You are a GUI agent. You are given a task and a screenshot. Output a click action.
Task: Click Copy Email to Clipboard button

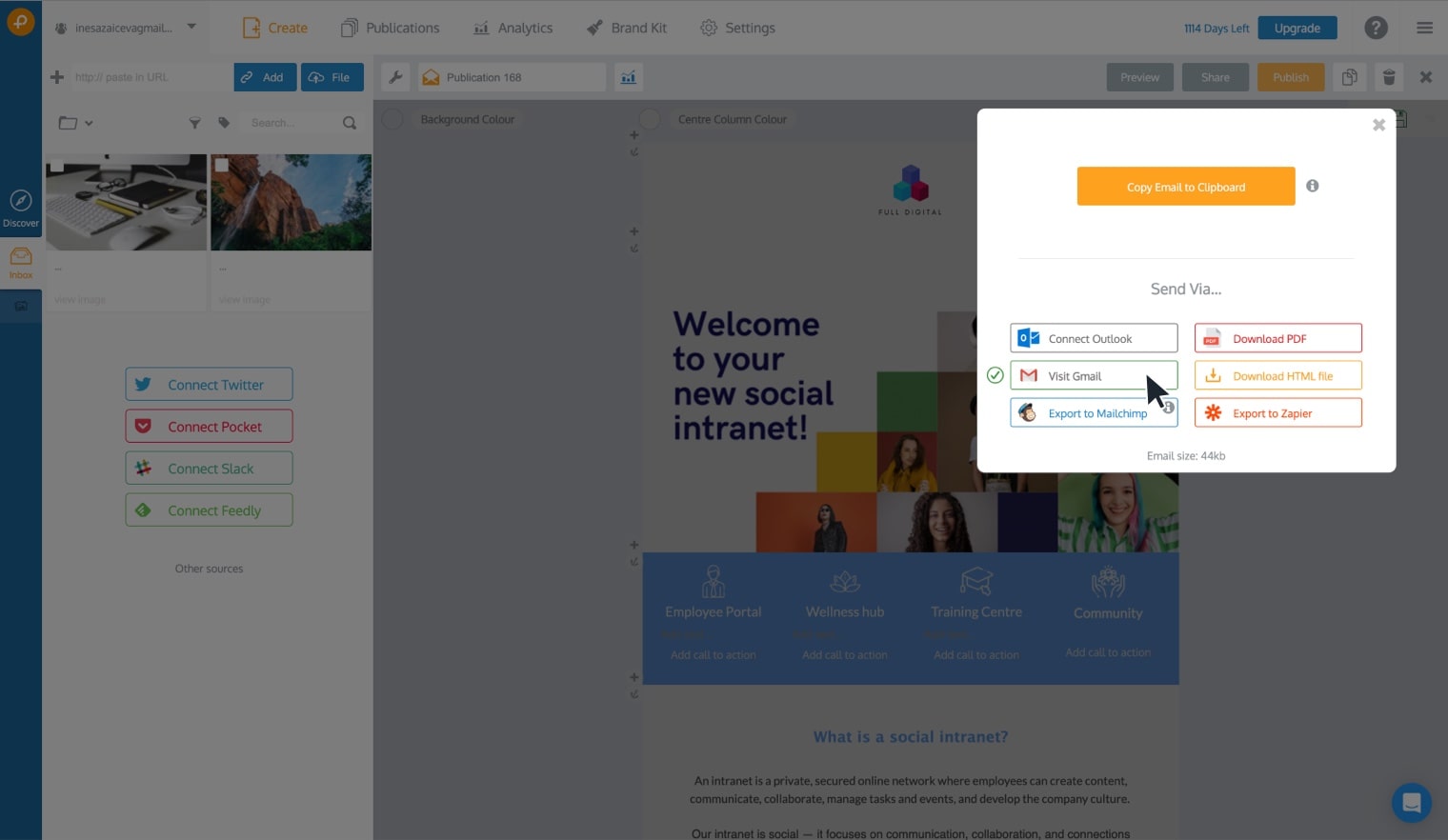(x=1185, y=187)
